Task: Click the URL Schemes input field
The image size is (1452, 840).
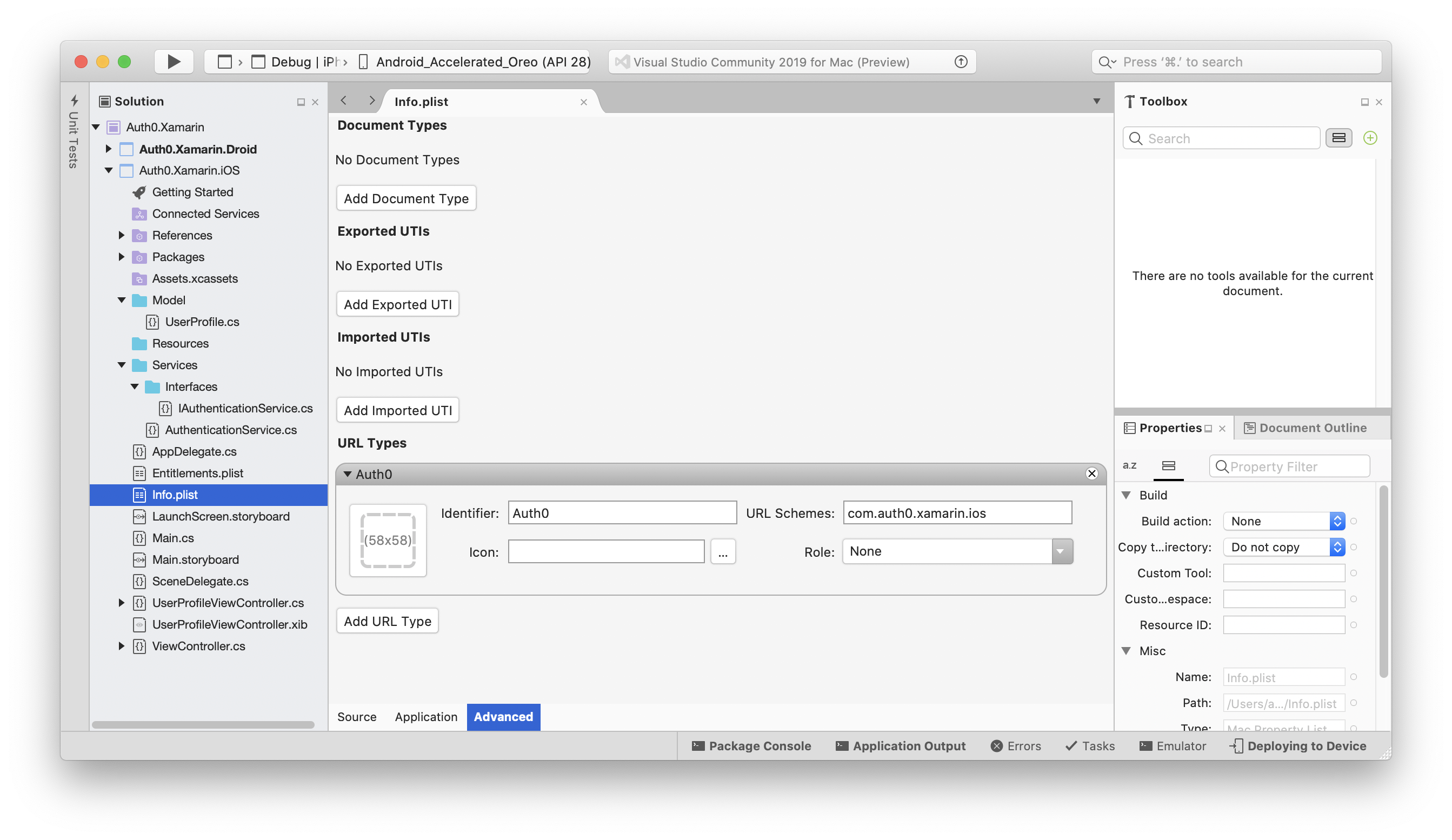Action: click(x=955, y=512)
